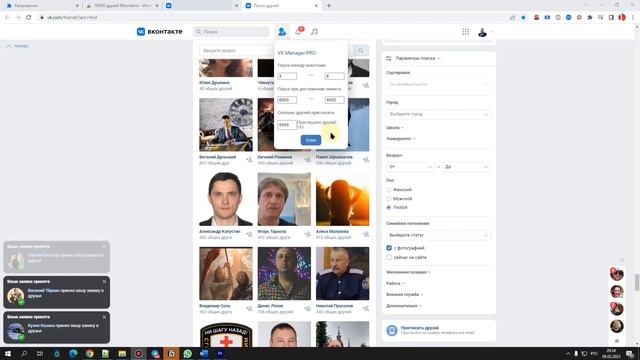This screenshot has height=360, width=640.
Task: Switch to the first browser tab
Action: click(41, 6)
